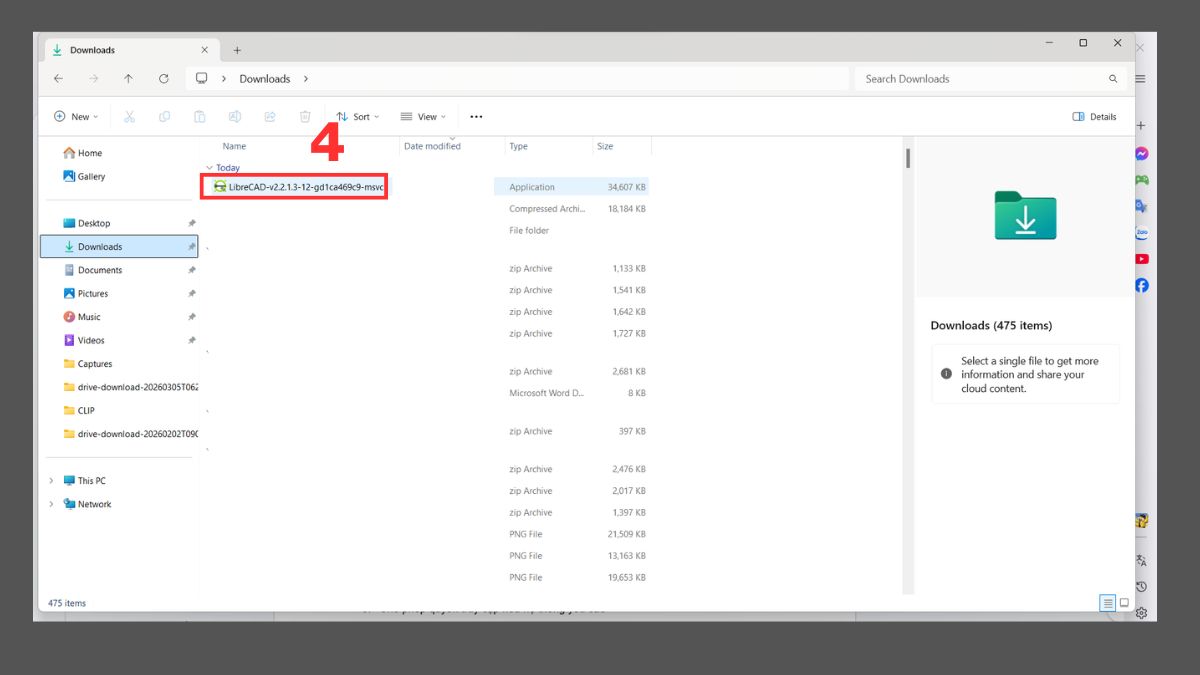Screen dimensions: 1200x675
Task: Open the See more three-dots menu
Action: 476,117
